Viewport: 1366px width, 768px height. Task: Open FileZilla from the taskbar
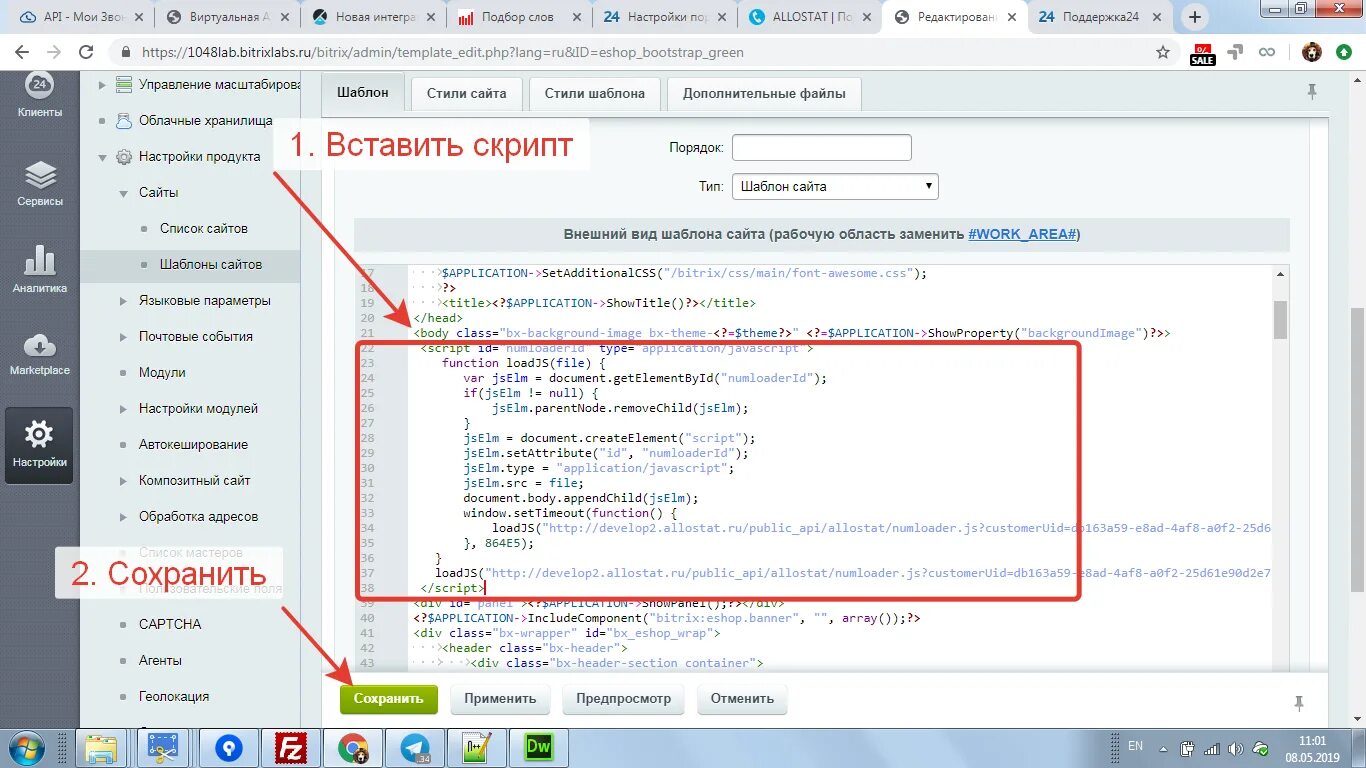click(x=291, y=748)
